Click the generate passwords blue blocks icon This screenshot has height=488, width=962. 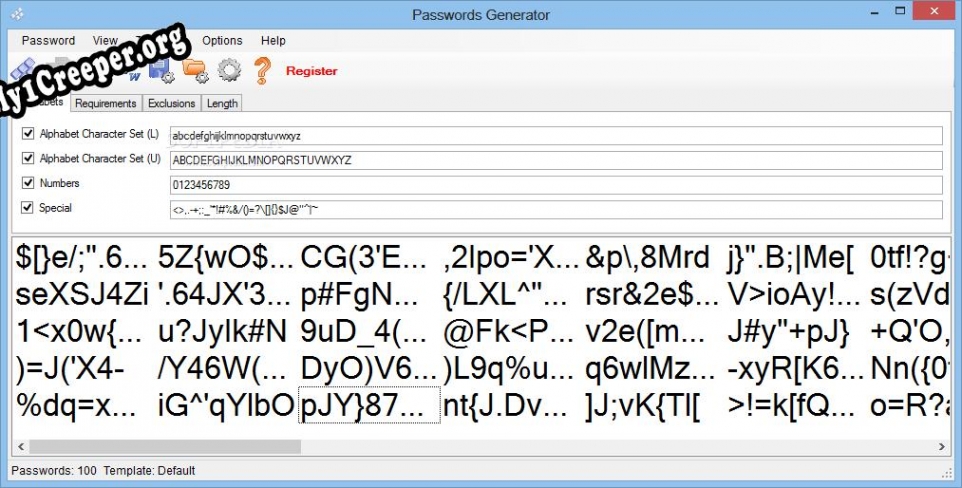pyautogui.click(x=22, y=72)
